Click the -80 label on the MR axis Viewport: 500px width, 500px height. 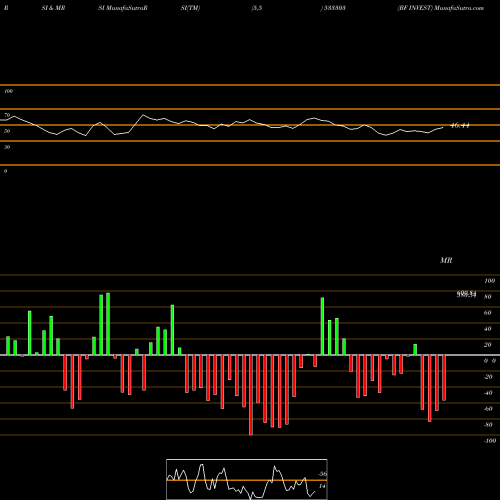coord(488,425)
